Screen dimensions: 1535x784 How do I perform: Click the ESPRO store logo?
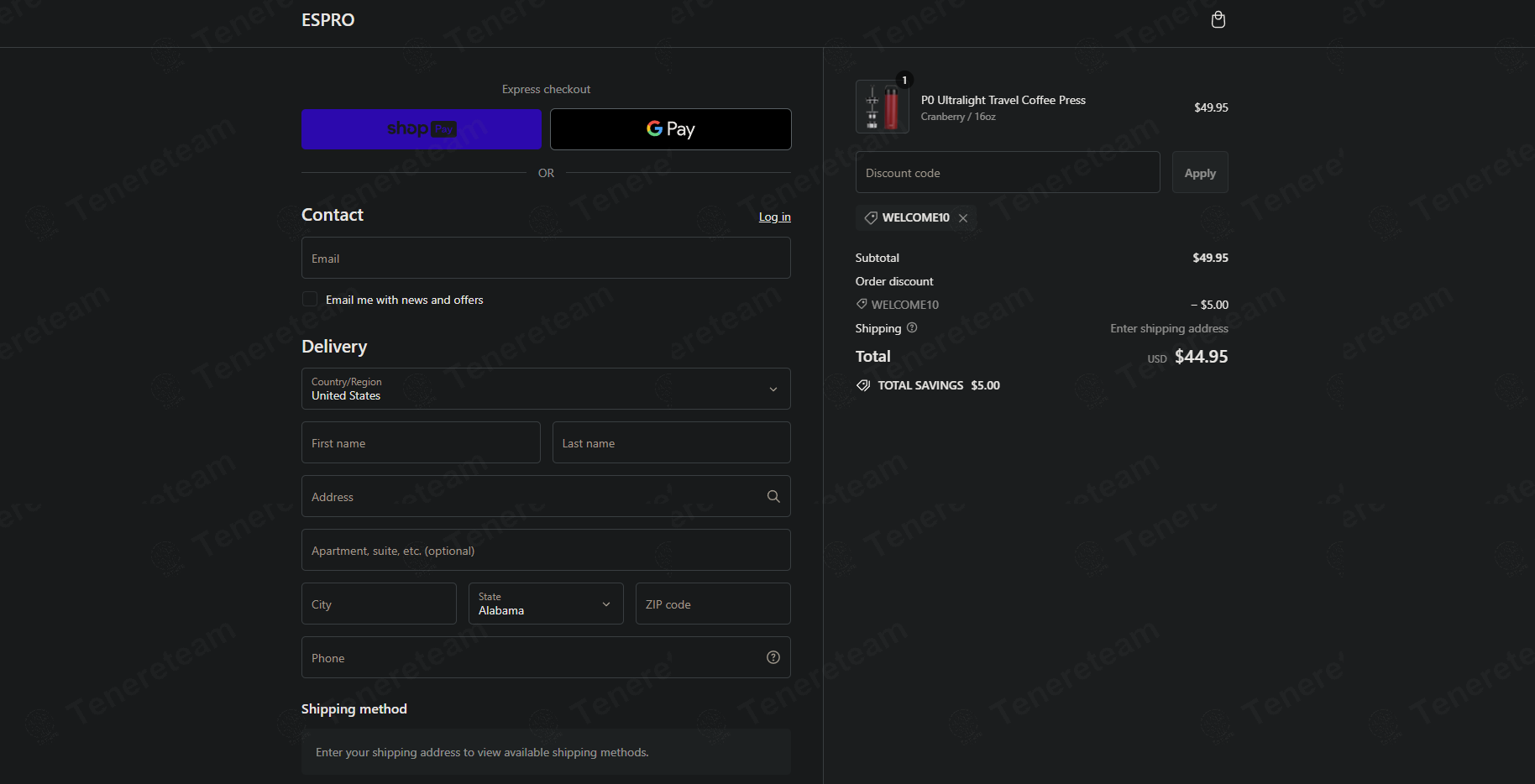[328, 20]
